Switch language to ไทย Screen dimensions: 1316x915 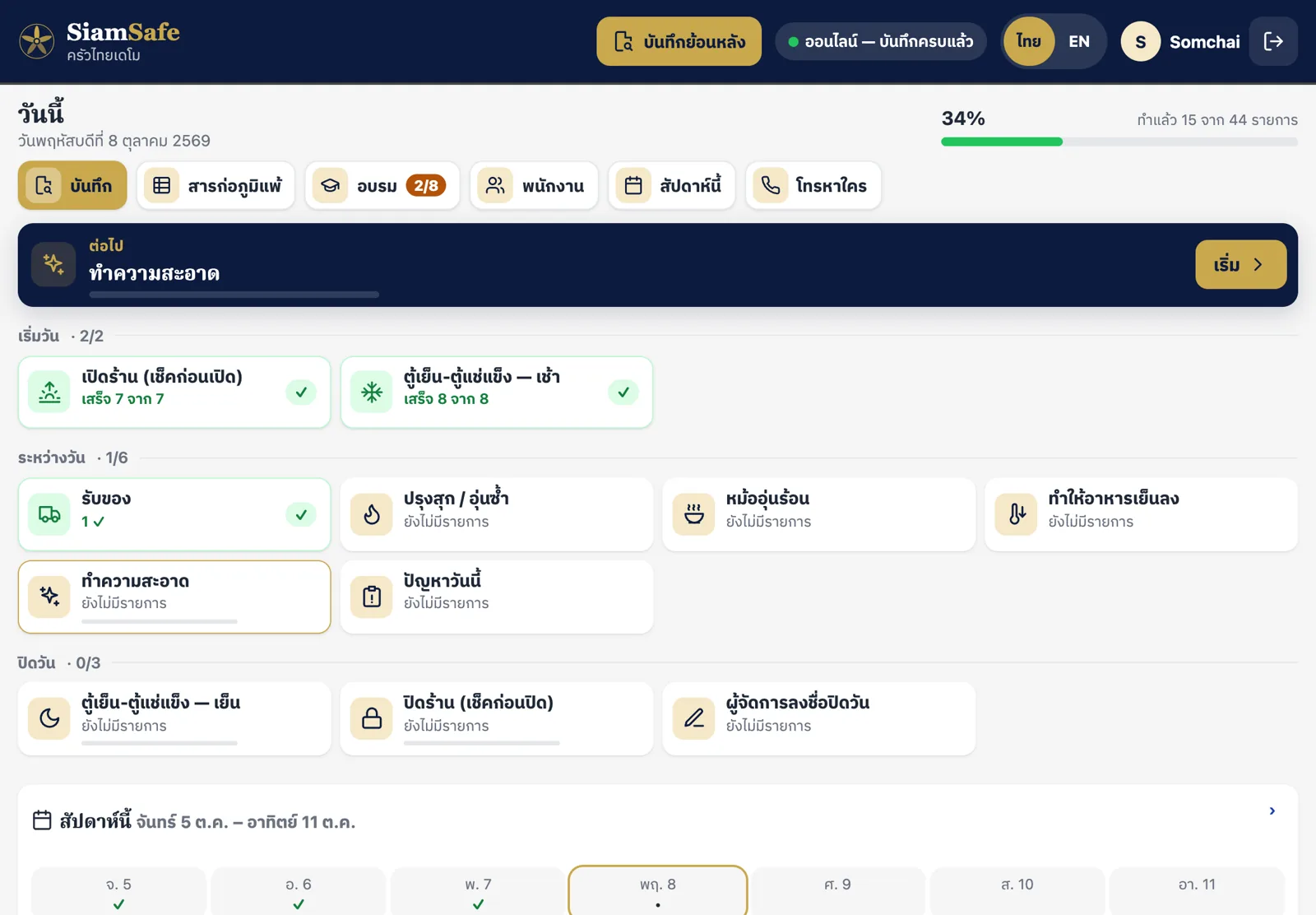pos(1029,41)
